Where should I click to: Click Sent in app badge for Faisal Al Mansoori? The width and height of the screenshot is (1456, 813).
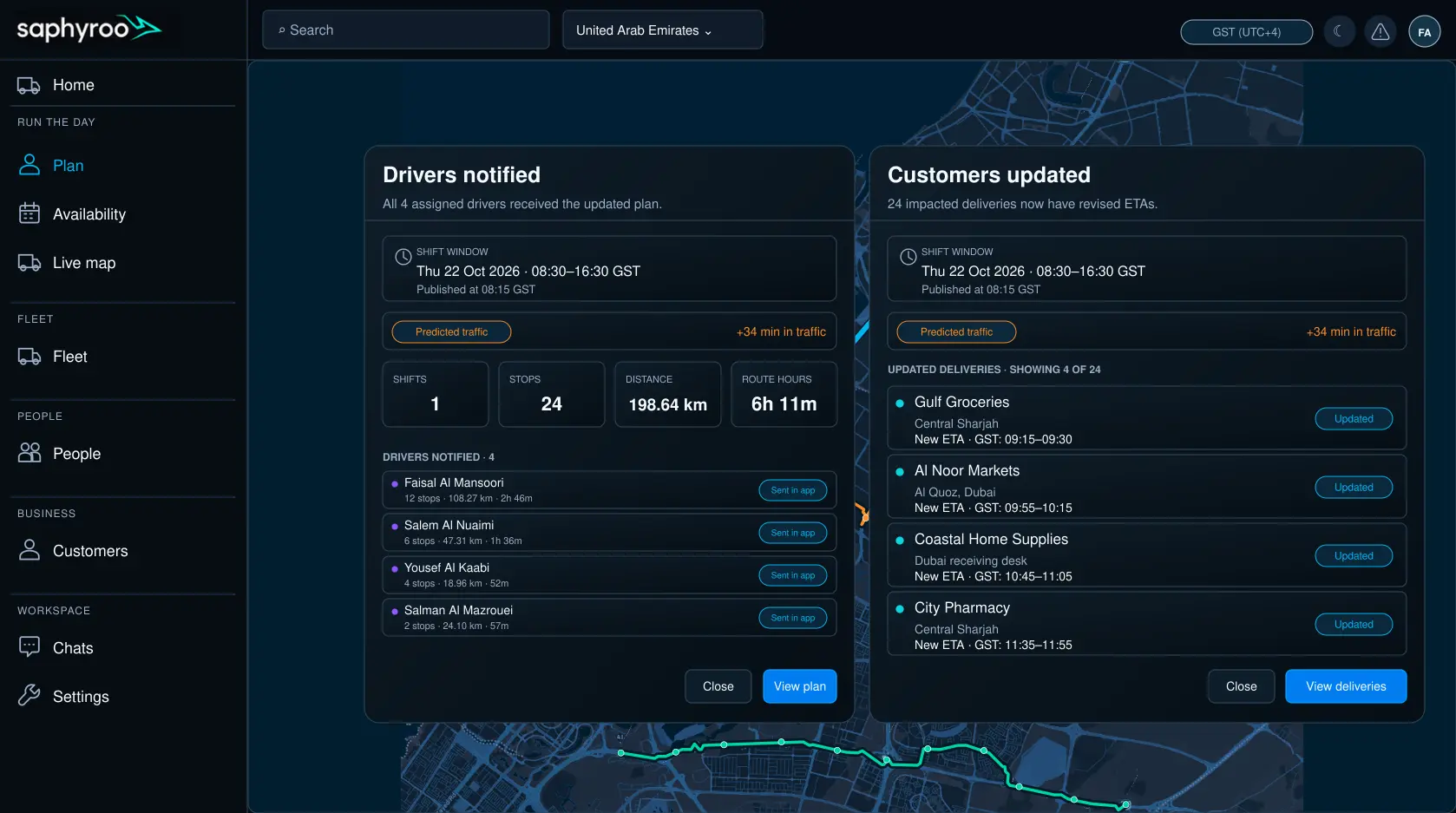point(793,490)
